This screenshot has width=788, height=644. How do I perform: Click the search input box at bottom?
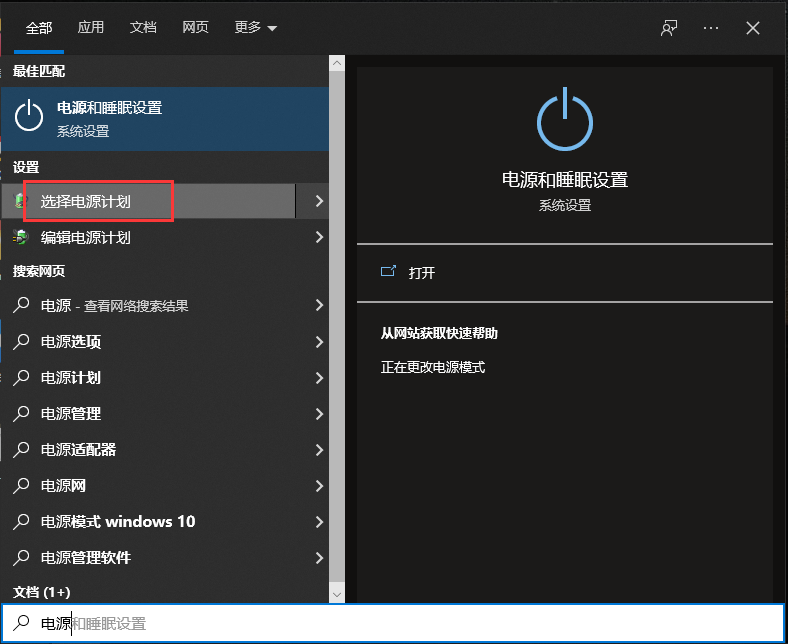click(x=400, y=623)
